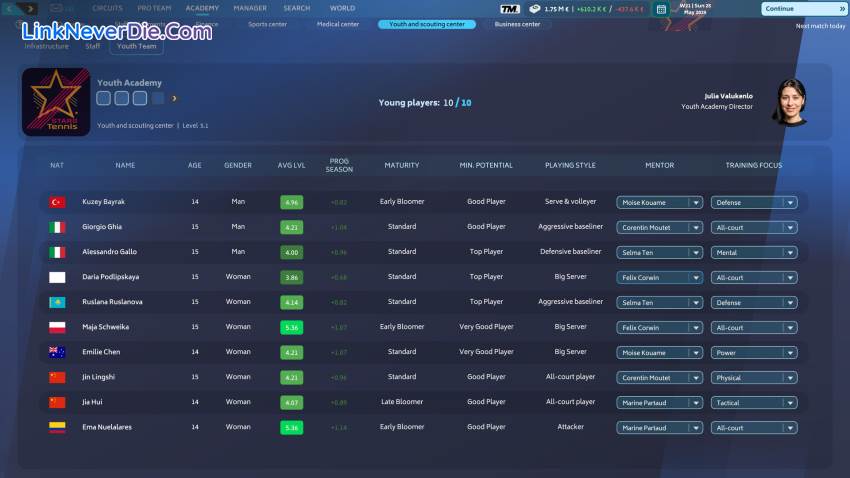
Task: Open the calendar icon in top bar
Action: click(x=661, y=9)
